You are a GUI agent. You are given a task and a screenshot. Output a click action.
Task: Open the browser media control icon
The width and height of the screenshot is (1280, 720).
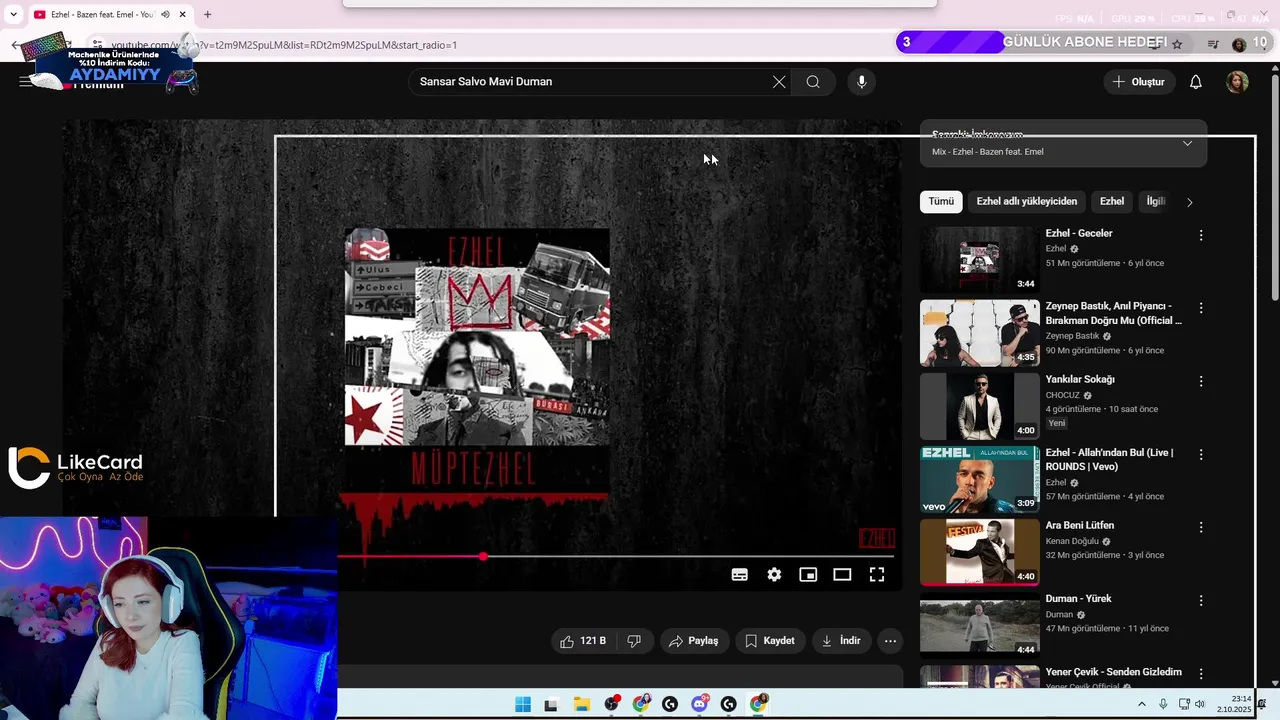click(x=1213, y=44)
